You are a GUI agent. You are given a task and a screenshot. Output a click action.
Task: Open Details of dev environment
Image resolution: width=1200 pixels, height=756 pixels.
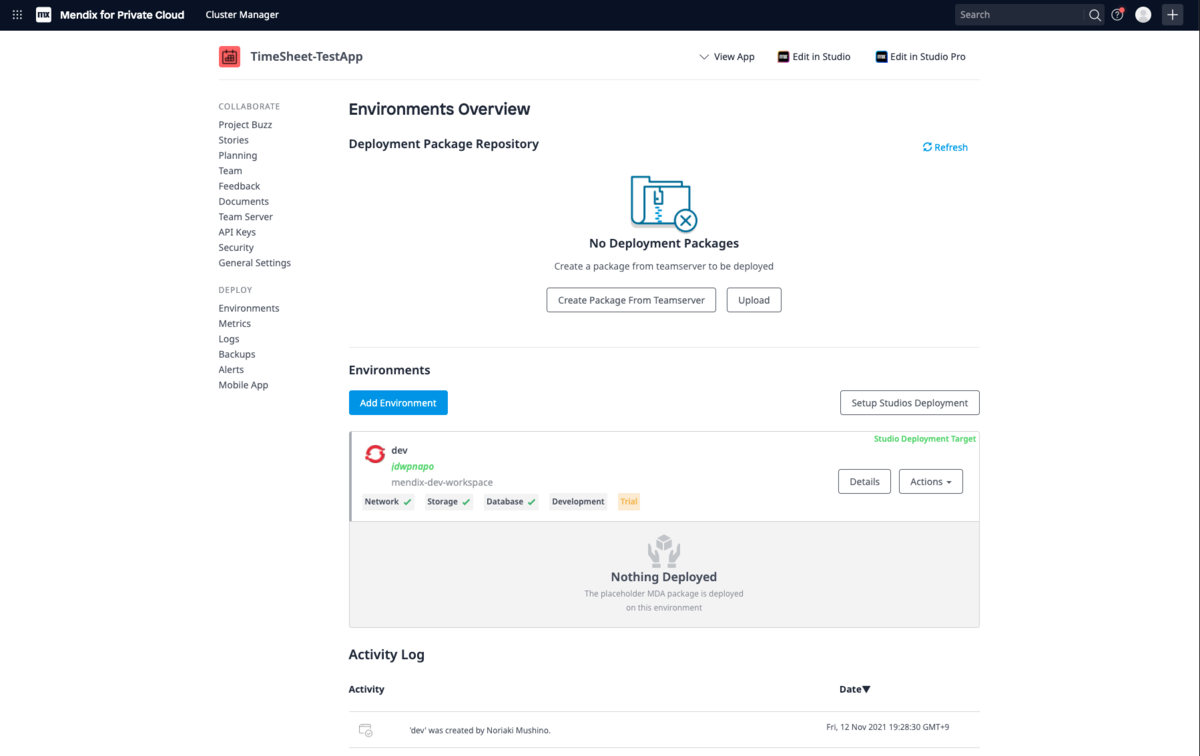point(864,482)
